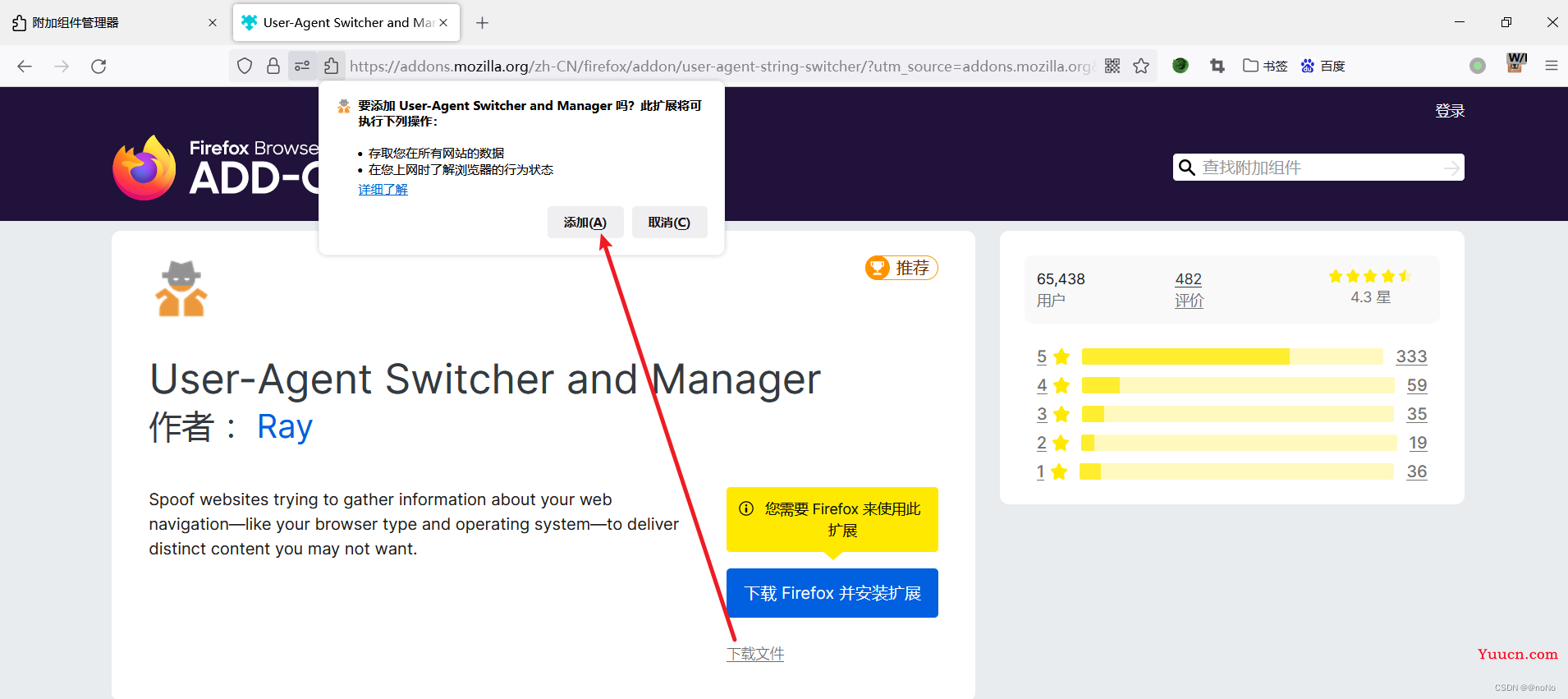
Task: Close the User-Agent Switcher tab
Action: click(x=443, y=23)
